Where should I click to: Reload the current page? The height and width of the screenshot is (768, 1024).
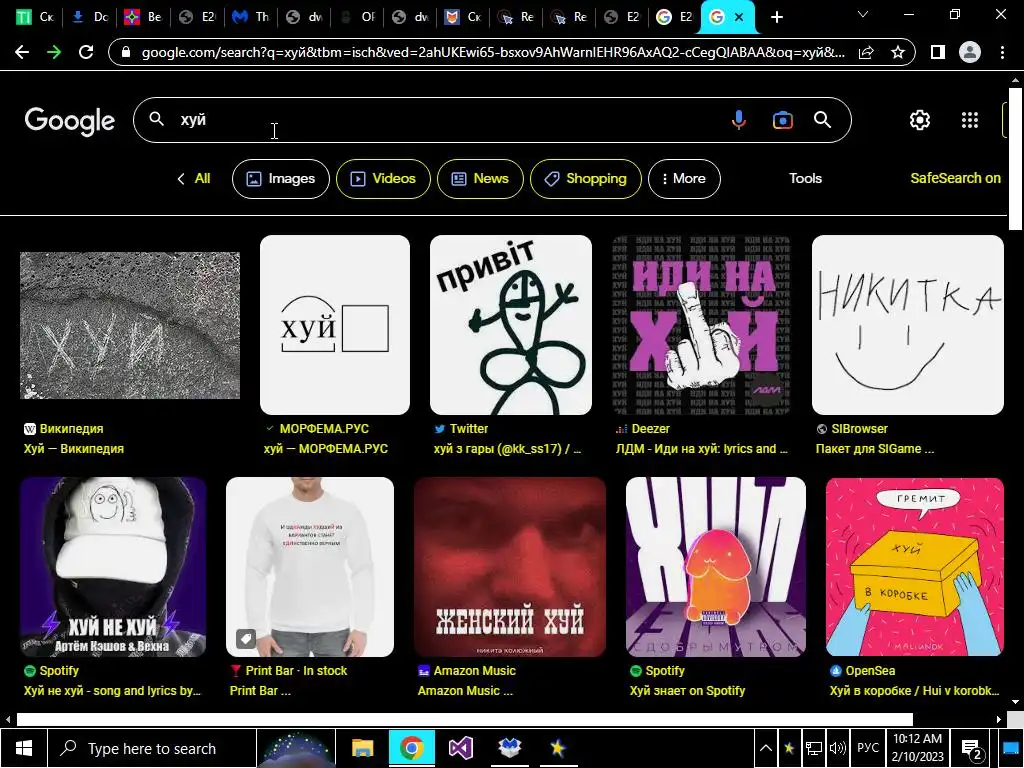86,52
